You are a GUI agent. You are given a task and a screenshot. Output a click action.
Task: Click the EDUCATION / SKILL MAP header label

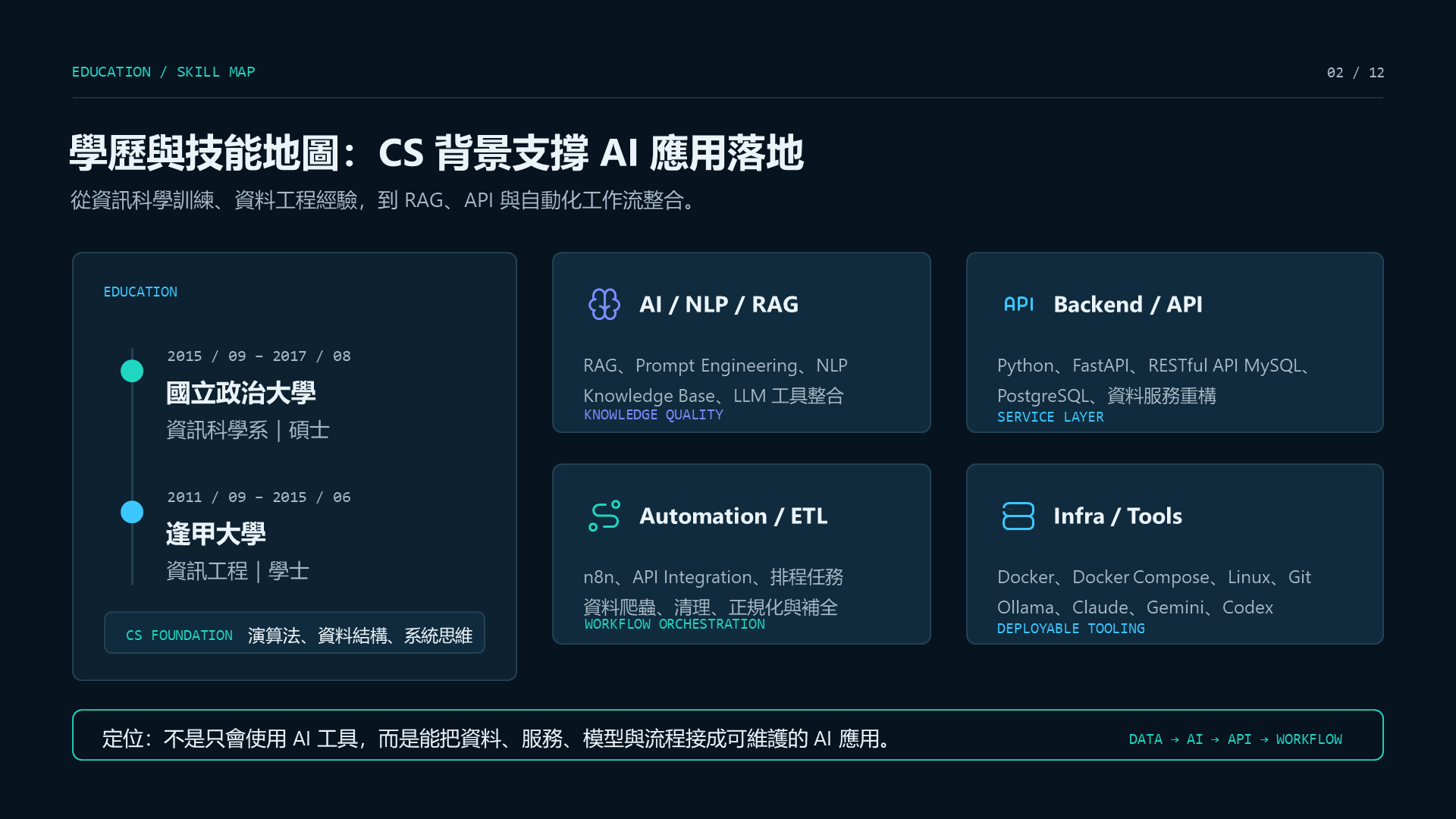(x=164, y=72)
